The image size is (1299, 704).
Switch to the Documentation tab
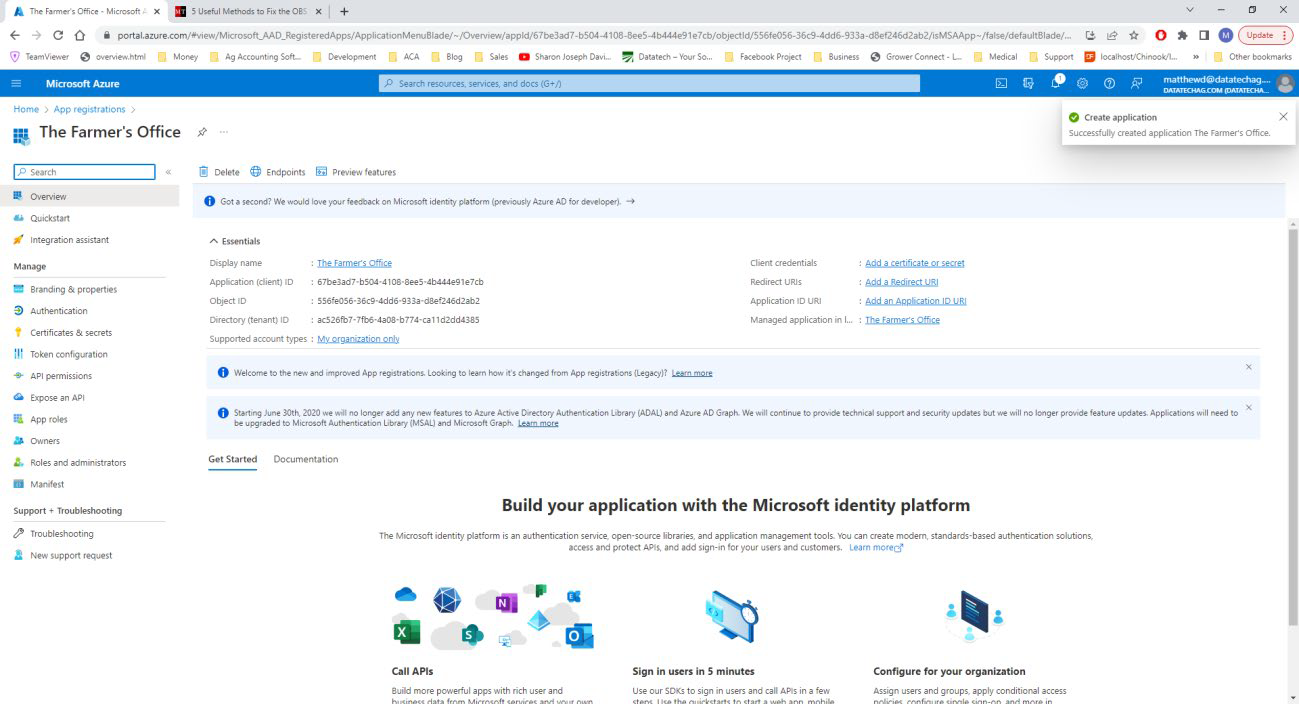point(305,459)
